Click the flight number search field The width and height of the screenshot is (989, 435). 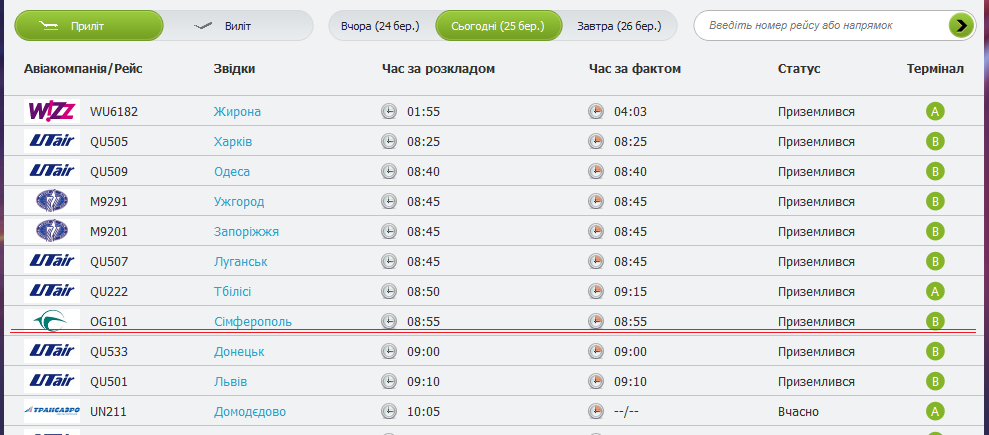[820, 26]
